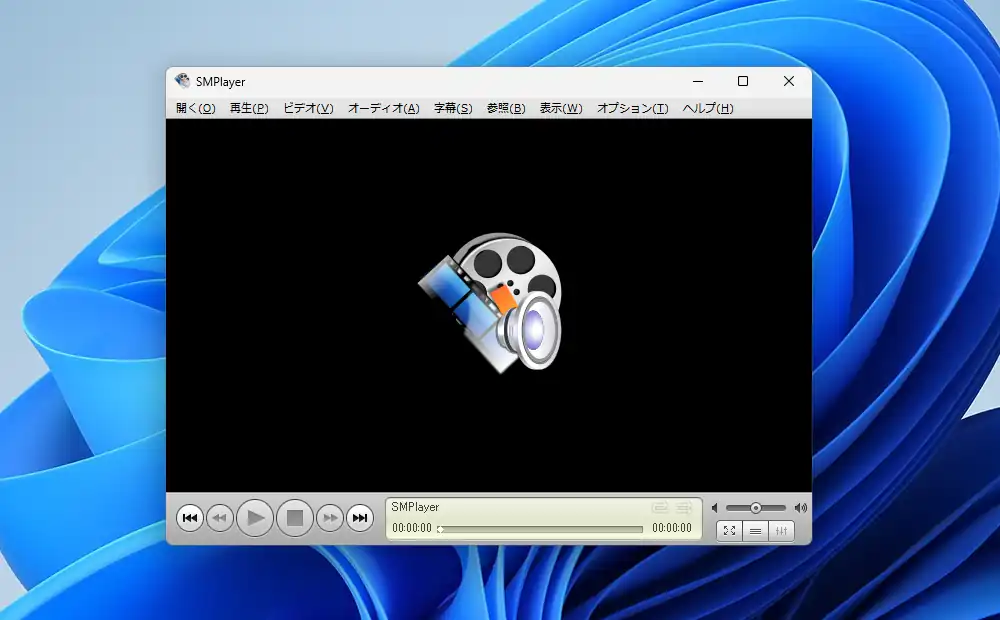1000x620 pixels.
Task: Open the 字幕 menu
Action: (452, 108)
